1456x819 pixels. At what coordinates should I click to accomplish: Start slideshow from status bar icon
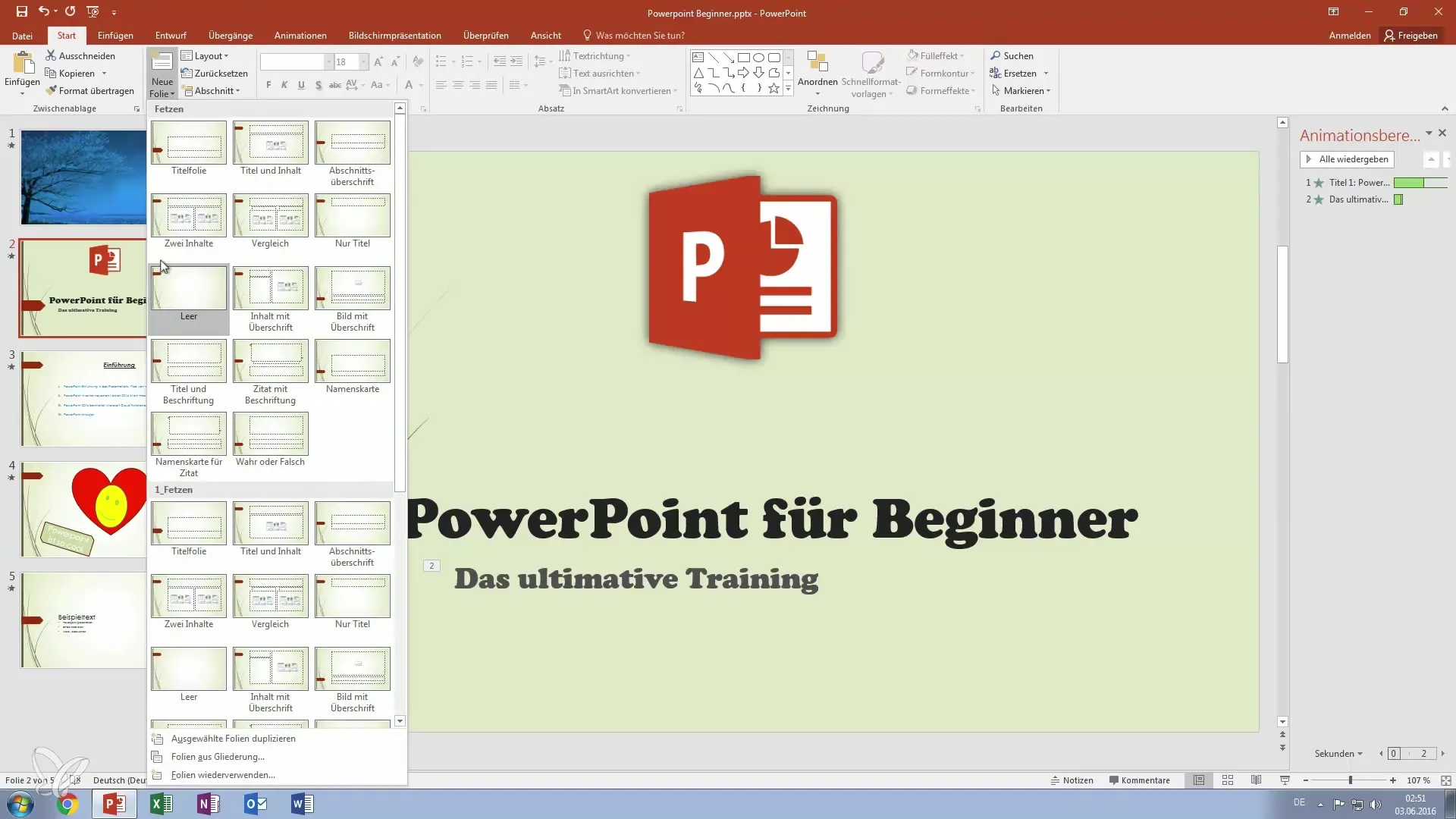tap(1285, 780)
